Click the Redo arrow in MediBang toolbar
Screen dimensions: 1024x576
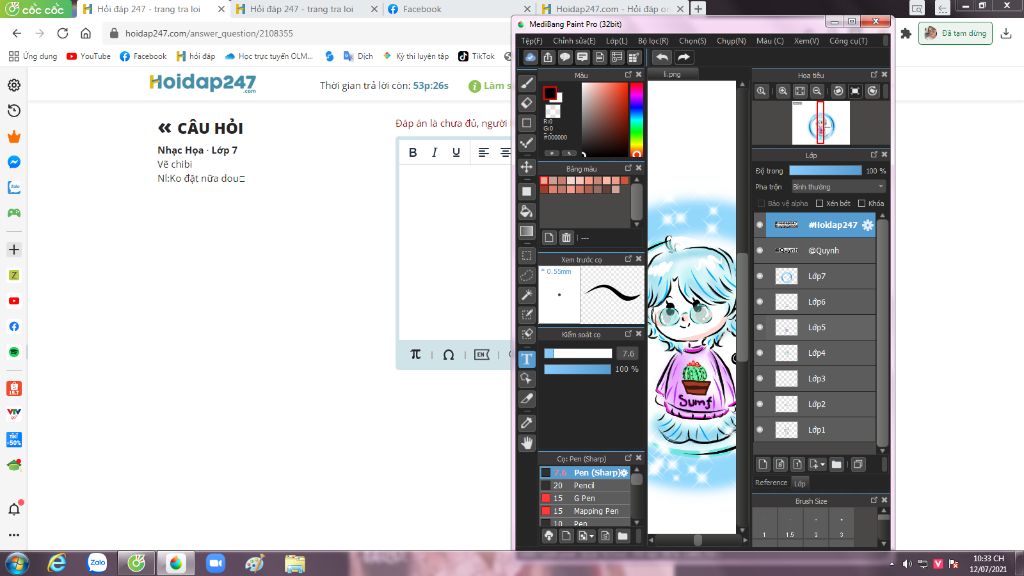pos(683,57)
